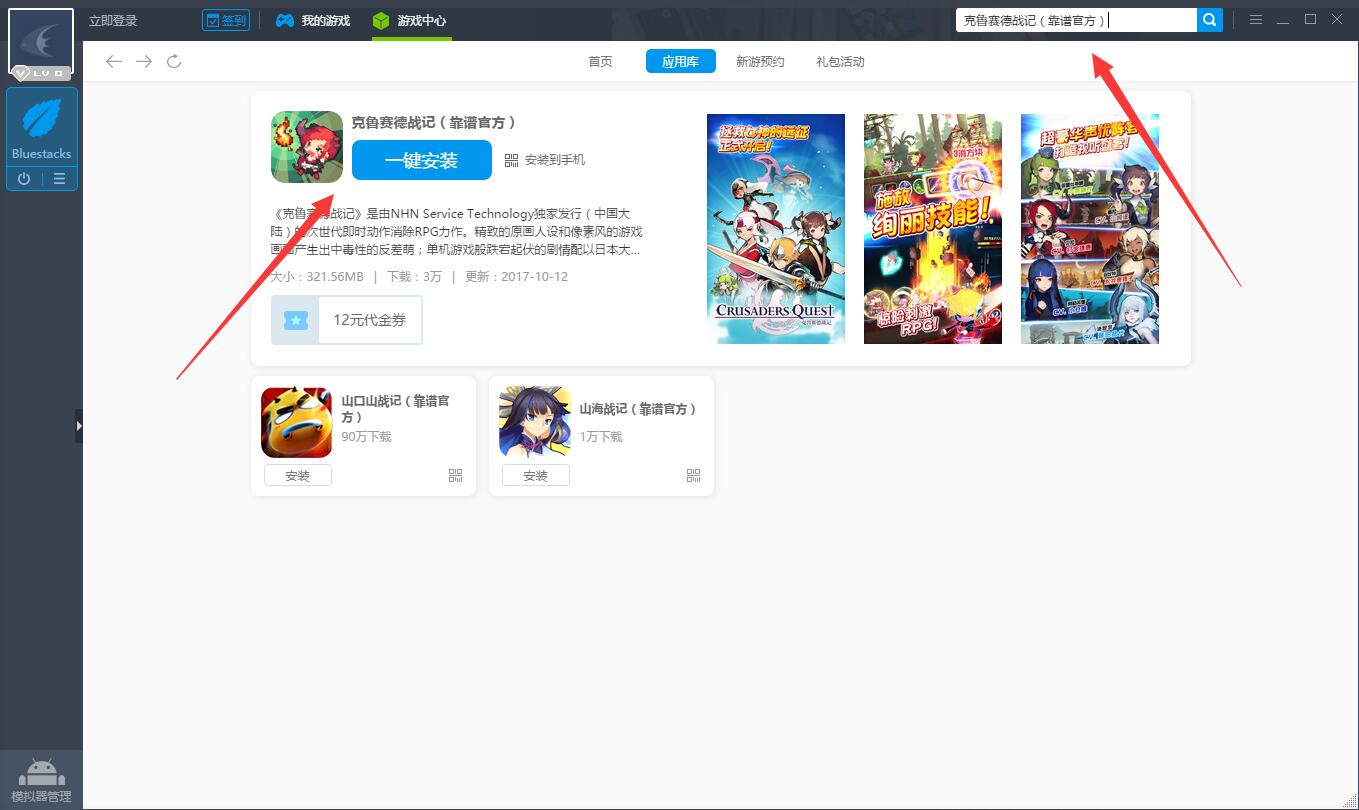Click the 克鲁赛德战记（靠谱官方）title text
The height and width of the screenshot is (810, 1359).
click(x=433, y=122)
